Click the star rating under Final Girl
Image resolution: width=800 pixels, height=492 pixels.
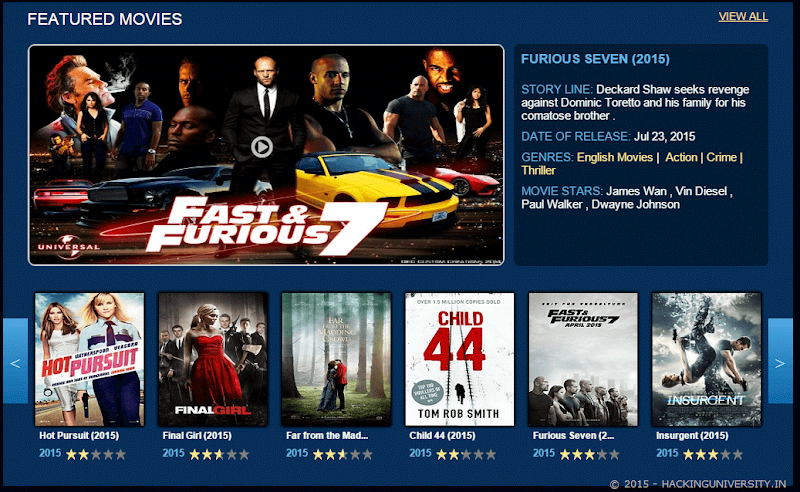tap(219, 454)
